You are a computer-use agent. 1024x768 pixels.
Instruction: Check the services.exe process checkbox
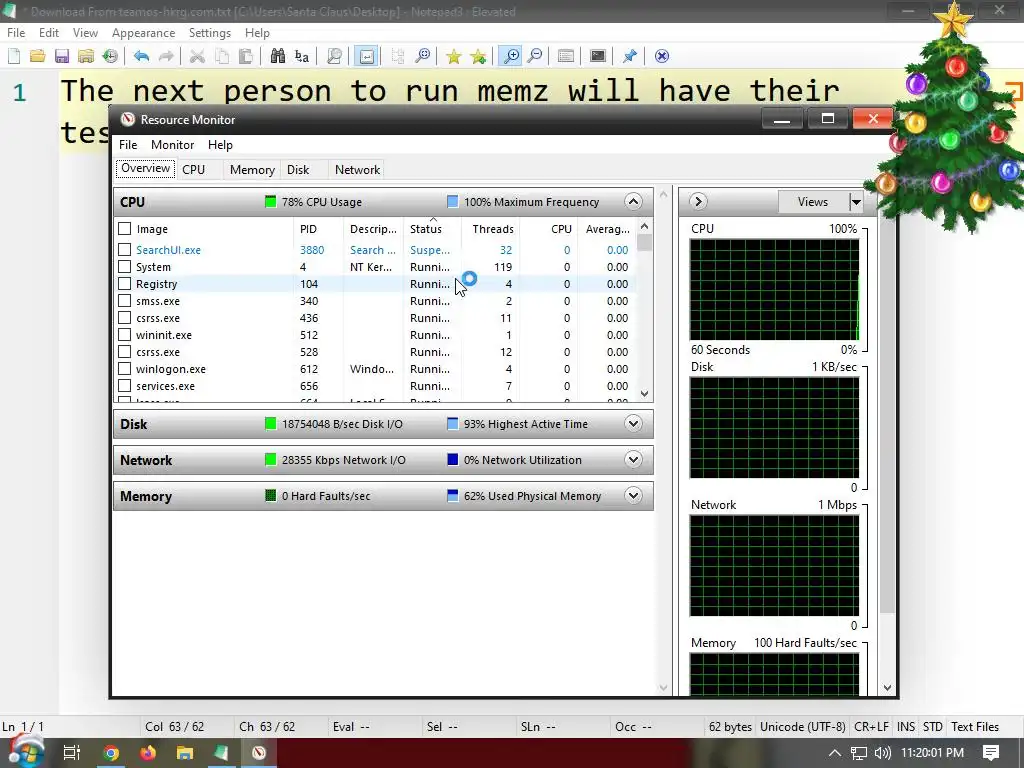[x=124, y=385]
